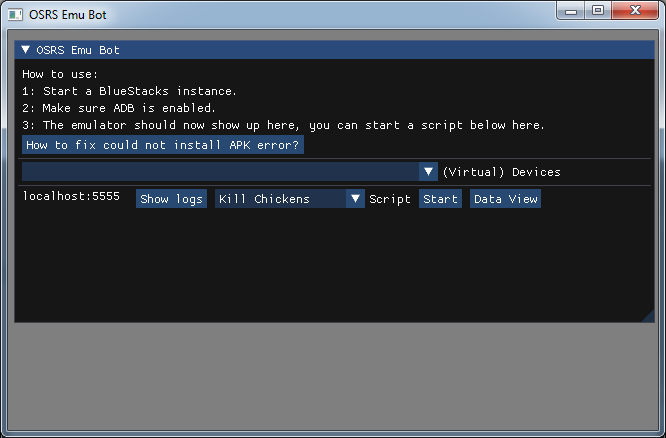Click the 'emulator should now show up' step
The height and width of the screenshot is (438, 666).
pos(283,125)
